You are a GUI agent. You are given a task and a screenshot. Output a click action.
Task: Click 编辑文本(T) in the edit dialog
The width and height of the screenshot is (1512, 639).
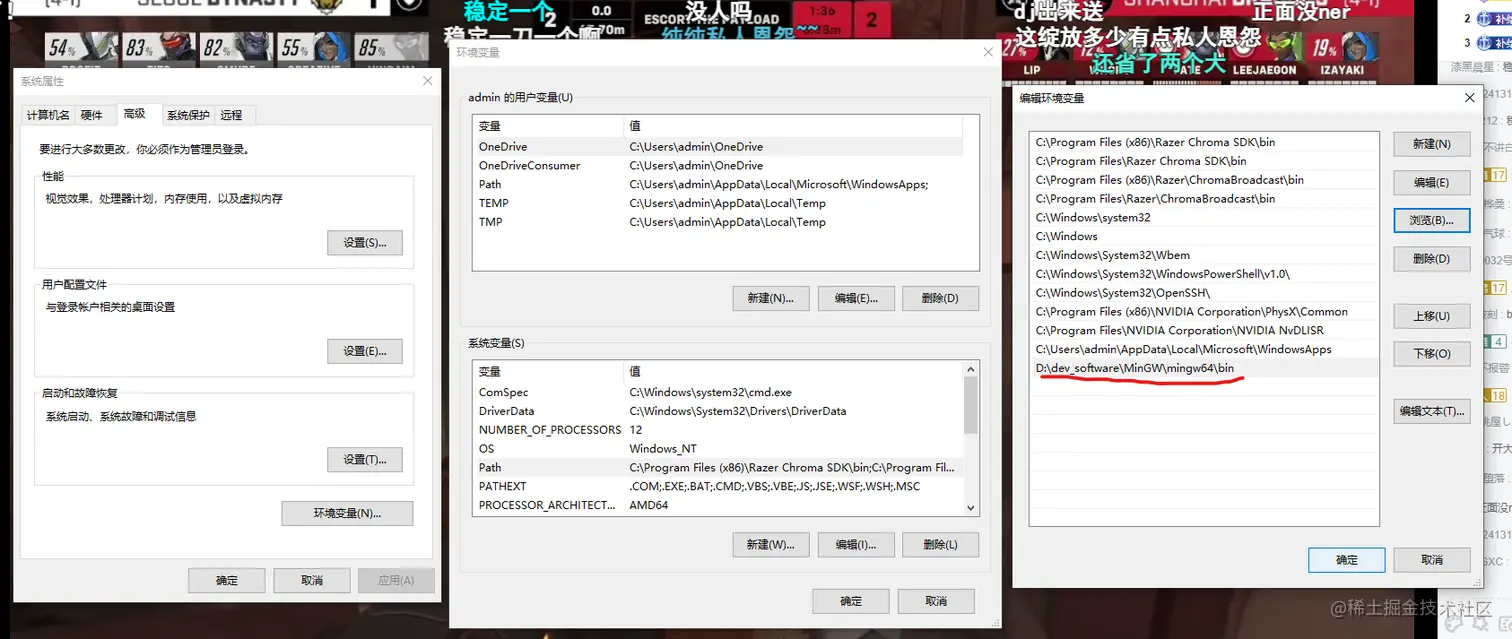[x=1431, y=411]
